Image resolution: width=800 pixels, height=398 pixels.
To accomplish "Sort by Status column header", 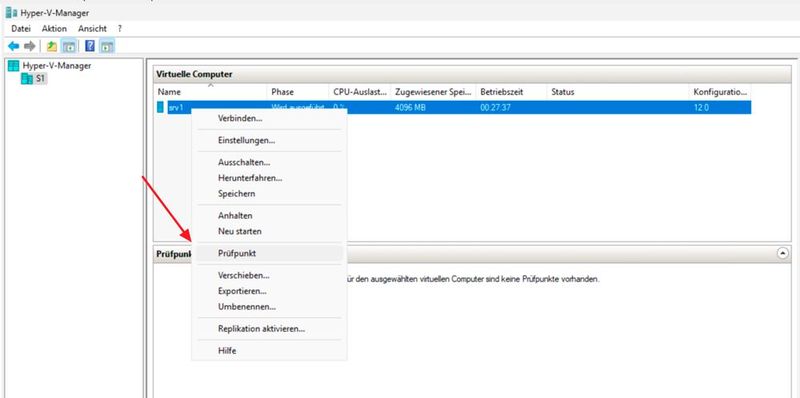I will (x=618, y=92).
